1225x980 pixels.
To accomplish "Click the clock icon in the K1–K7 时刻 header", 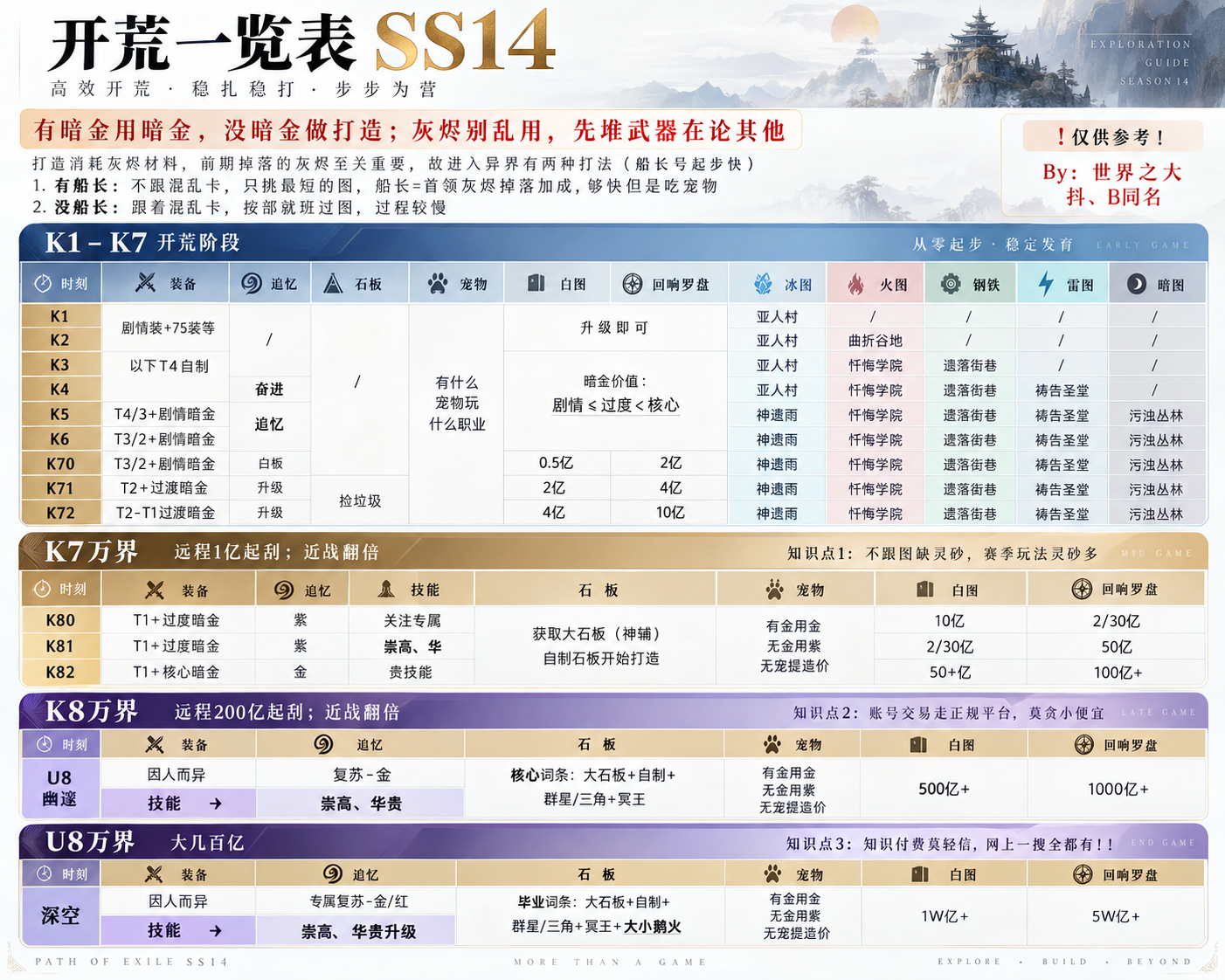I will tap(43, 284).
